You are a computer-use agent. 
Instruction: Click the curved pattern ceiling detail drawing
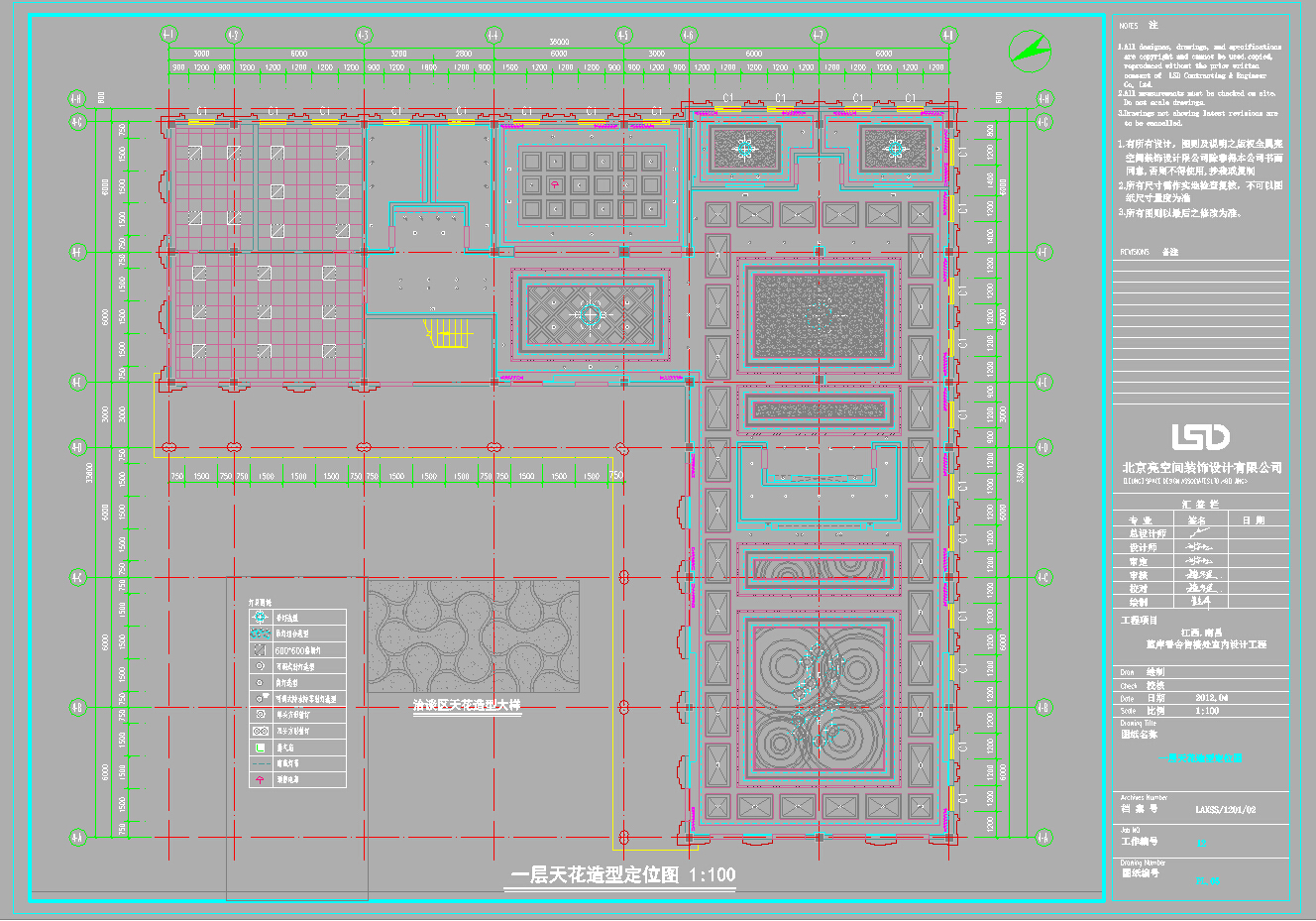pyautogui.click(x=474, y=636)
